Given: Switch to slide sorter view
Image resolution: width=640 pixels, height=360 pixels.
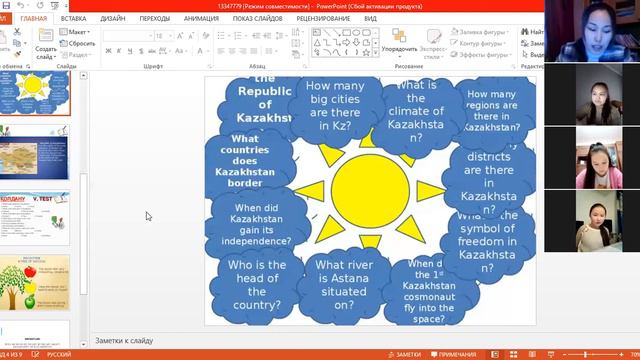Looking at the screenshot, I should pos(513,354).
